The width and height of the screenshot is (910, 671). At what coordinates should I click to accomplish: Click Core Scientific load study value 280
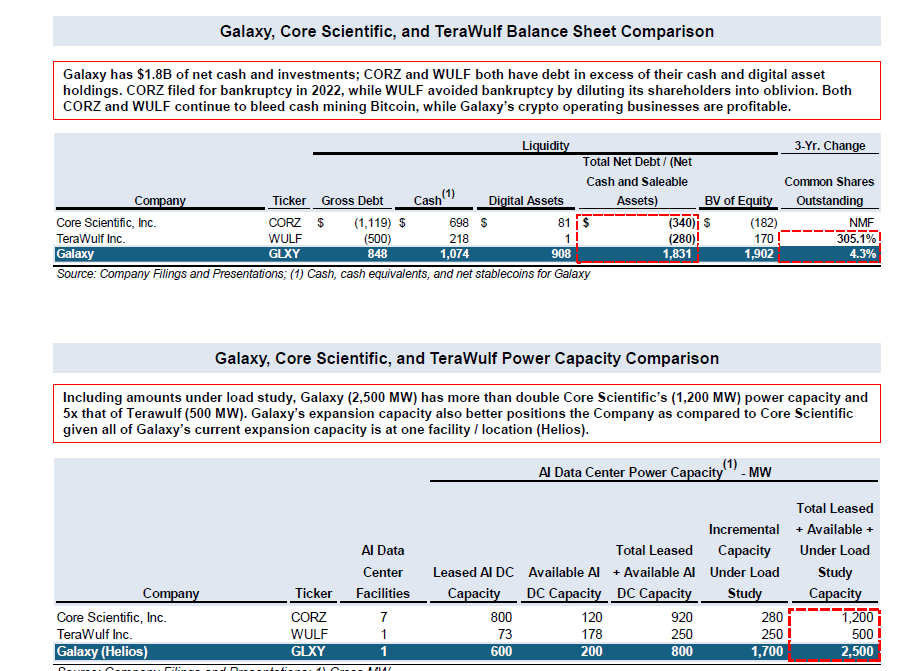[x=772, y=617]
